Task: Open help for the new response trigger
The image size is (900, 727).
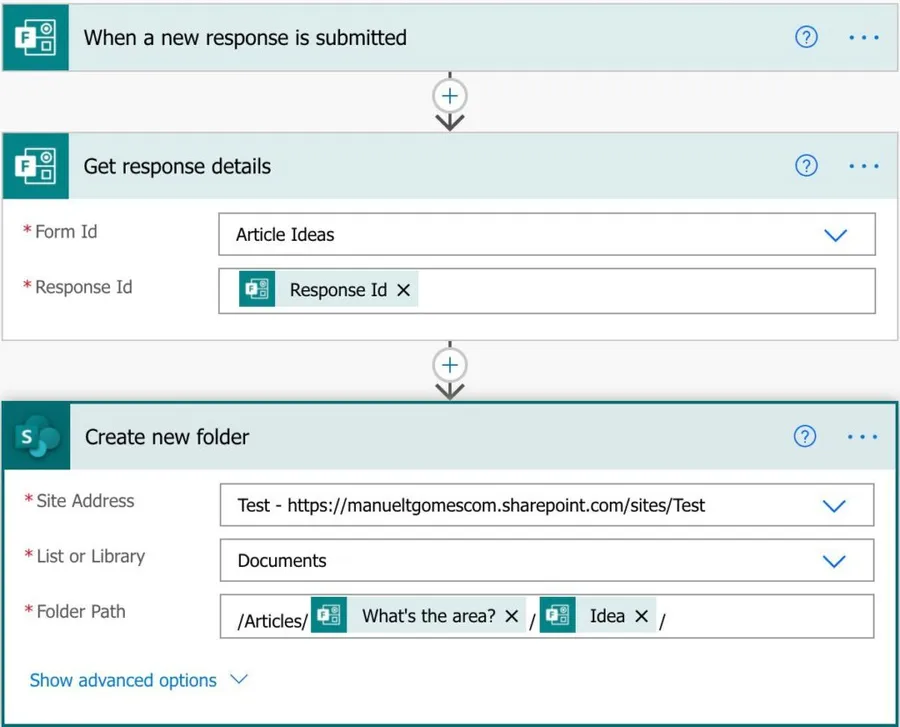Action: [806, 37]
